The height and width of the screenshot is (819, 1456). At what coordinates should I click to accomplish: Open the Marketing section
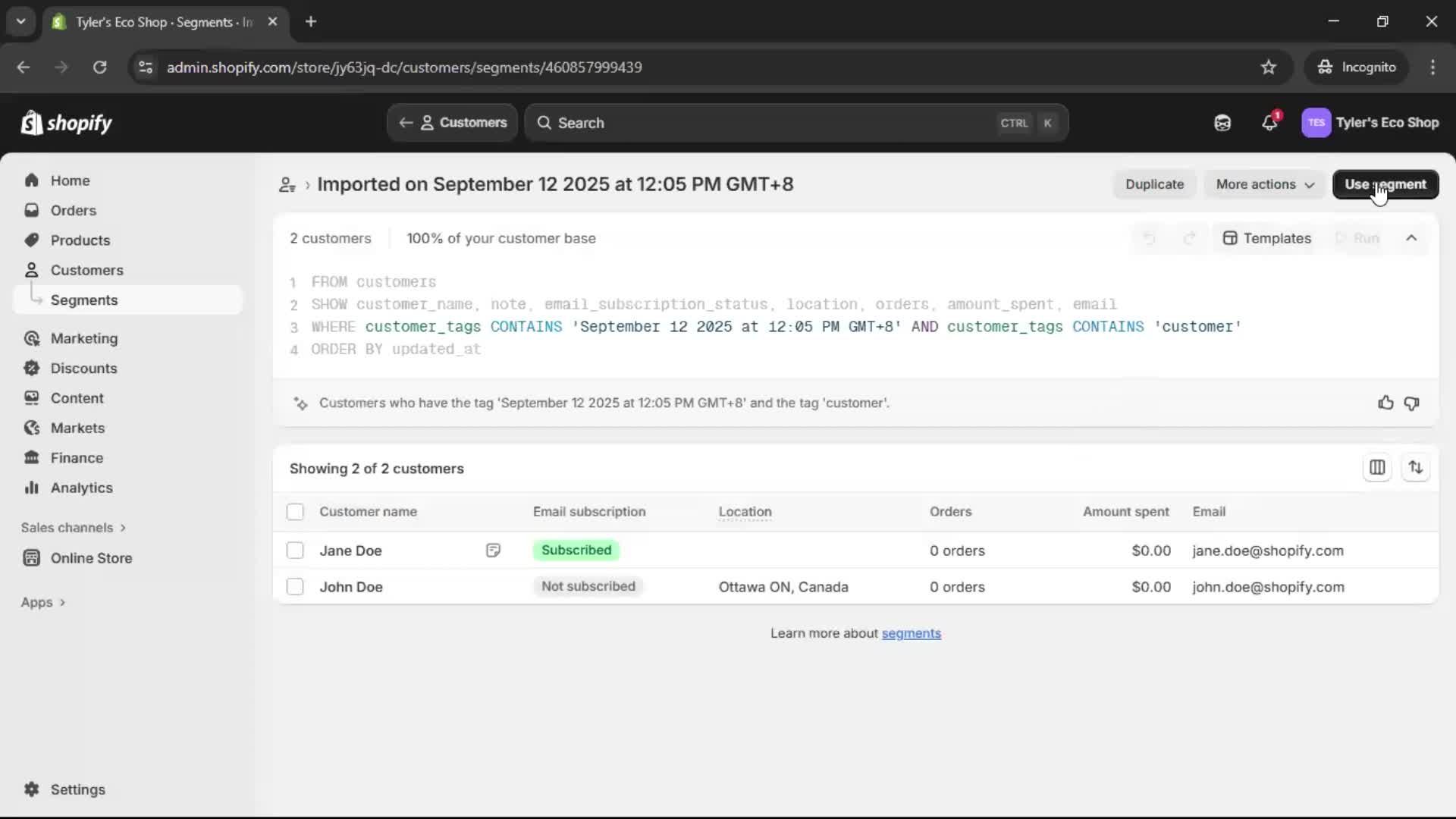[x=85, y=338]
